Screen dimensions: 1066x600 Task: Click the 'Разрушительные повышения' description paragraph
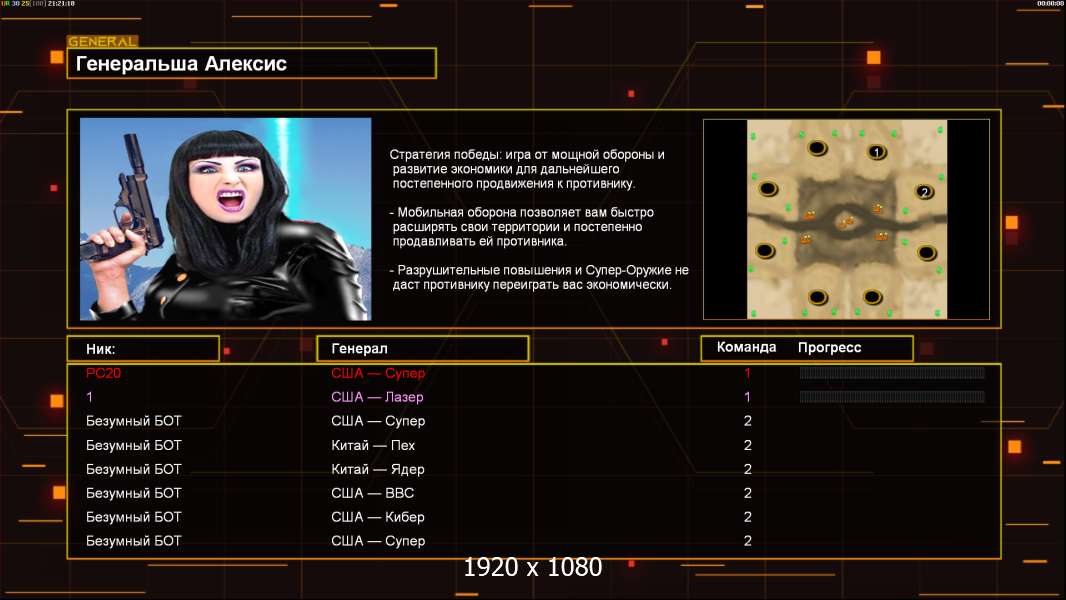pos(539,277)
